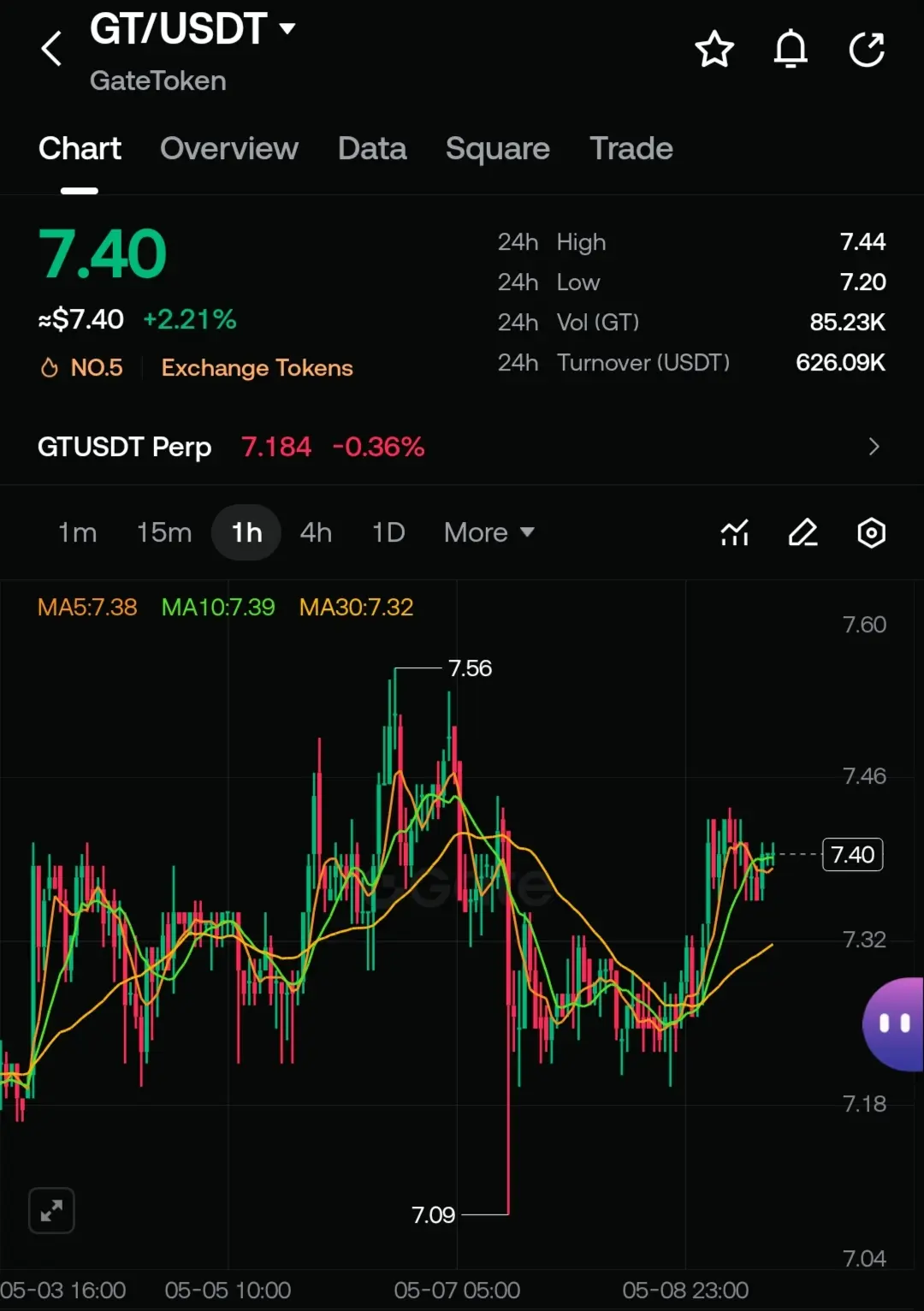Tap the MA10:7.39 indicator label
The image size is (924, 1311).
(218, 608)
